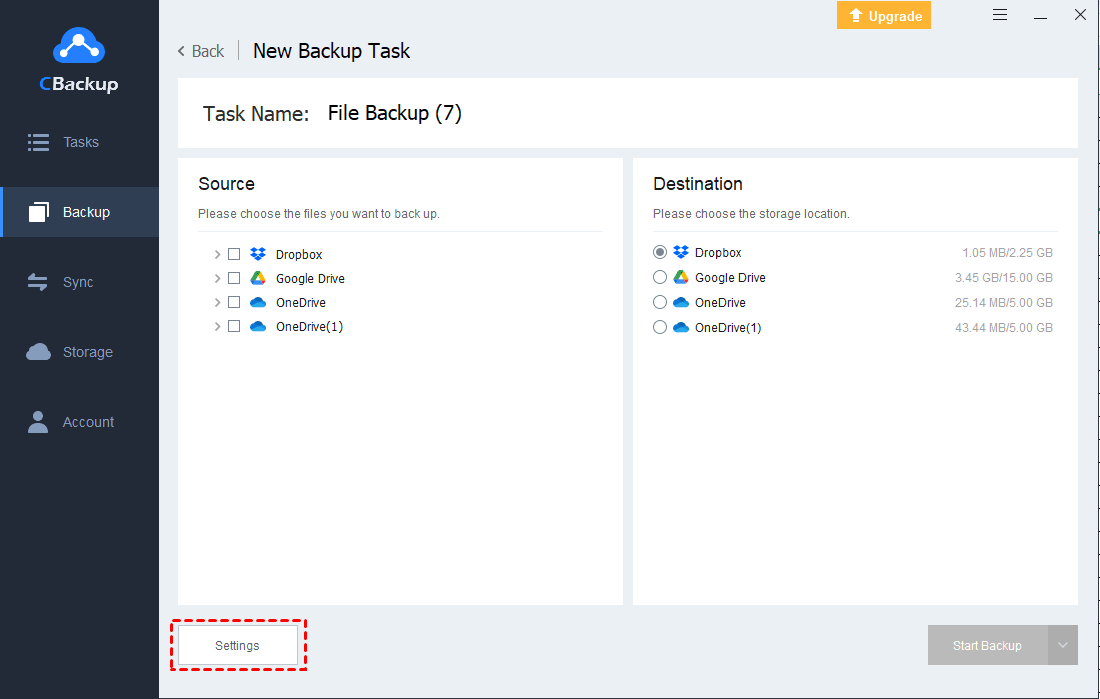This screenshot has width=1100, height=699.
Task: Select OneDrive destination radio button
Action: 659,302
